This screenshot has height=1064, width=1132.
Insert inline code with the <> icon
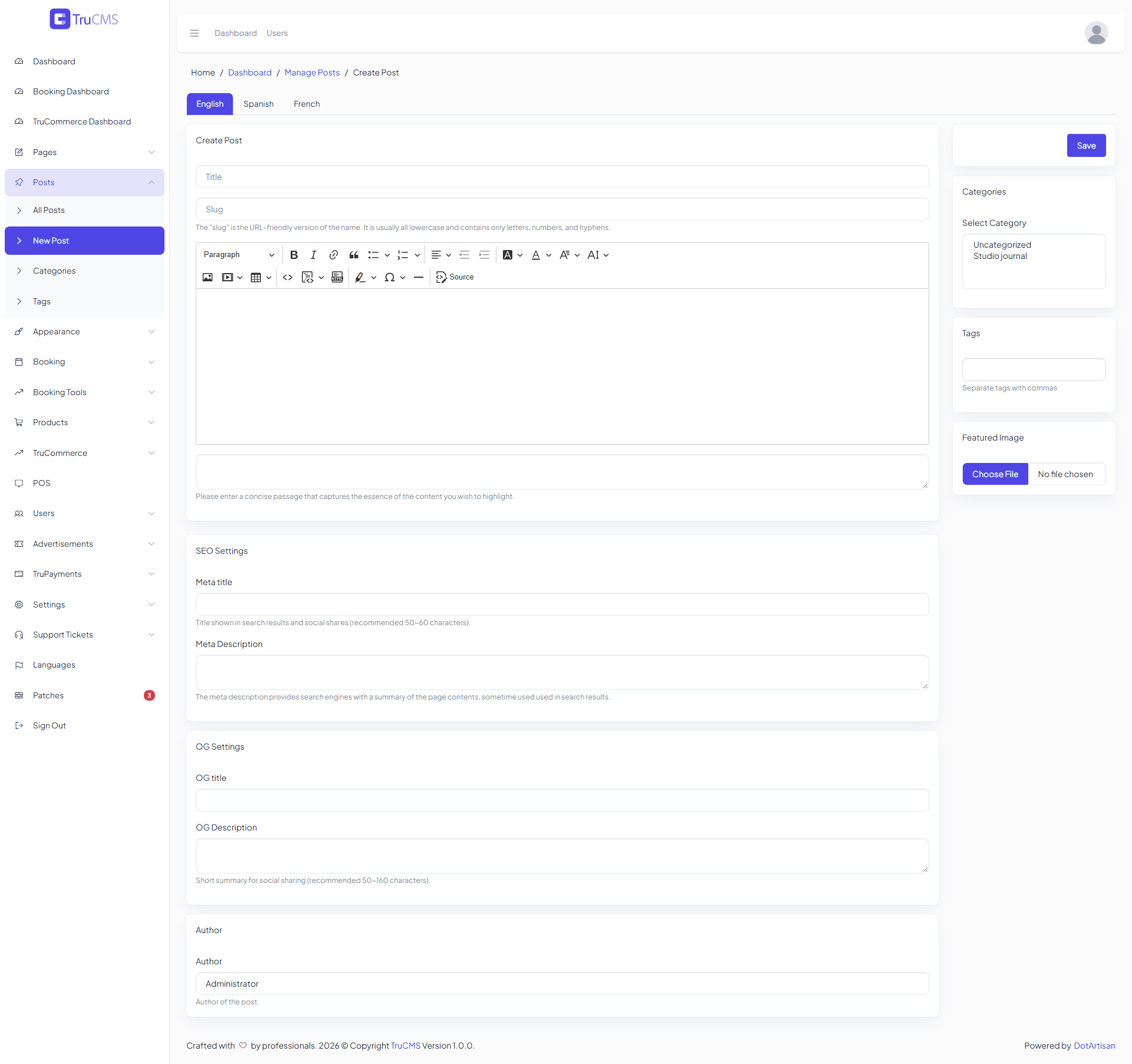(288, 277)
